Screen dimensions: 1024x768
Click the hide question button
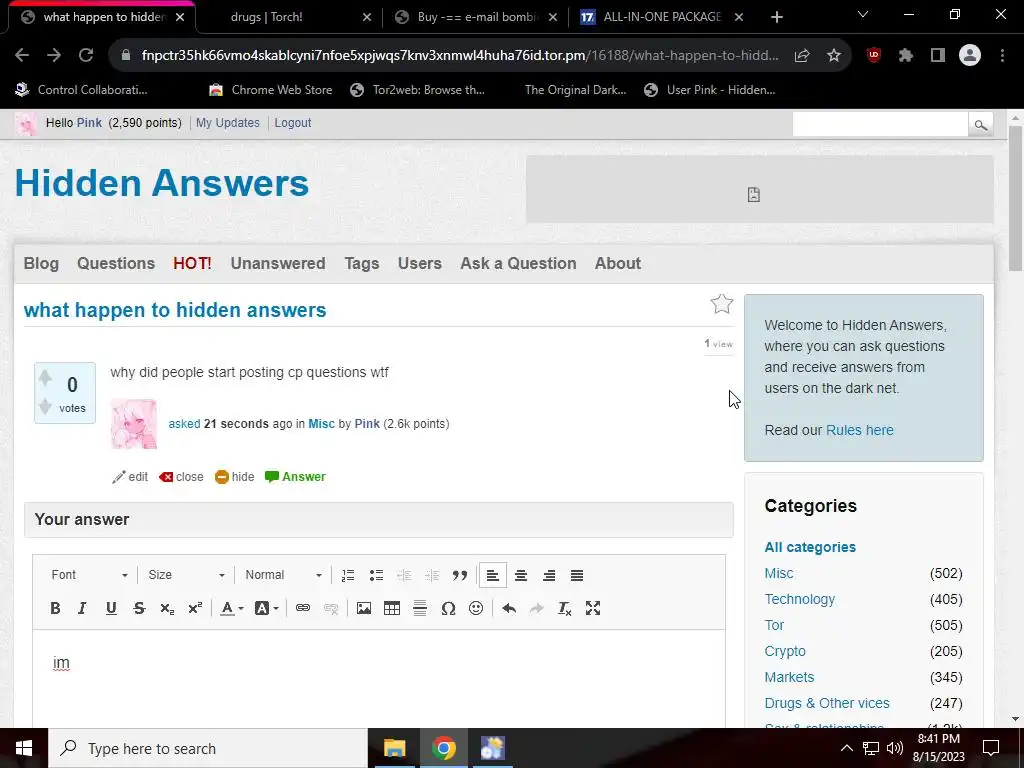pyautogui.click(x=234, y=477)
